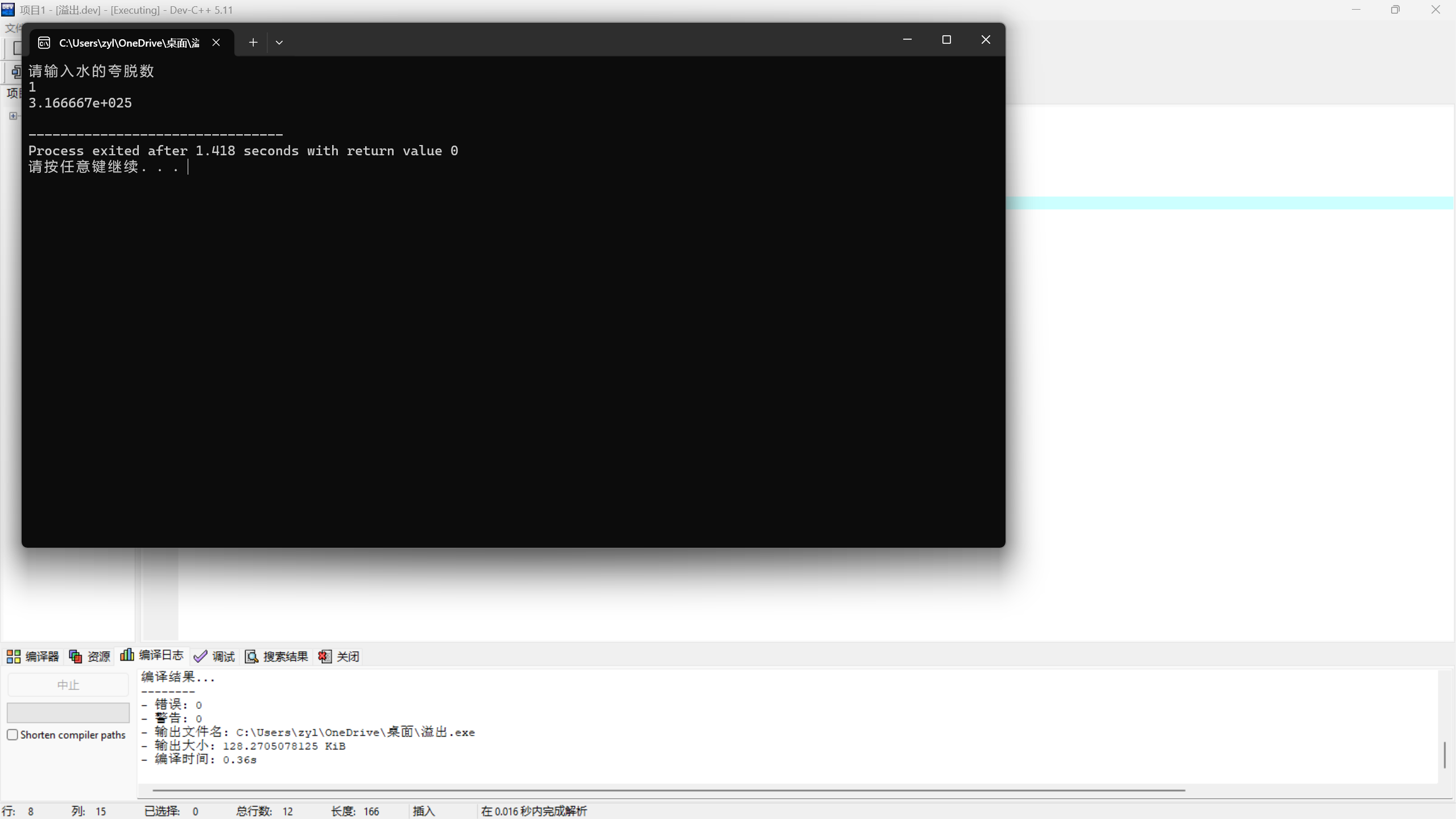Expand the project tree plus node
Image resolution: width=1456 pixels, height=819 pixels.
point(13,116)
